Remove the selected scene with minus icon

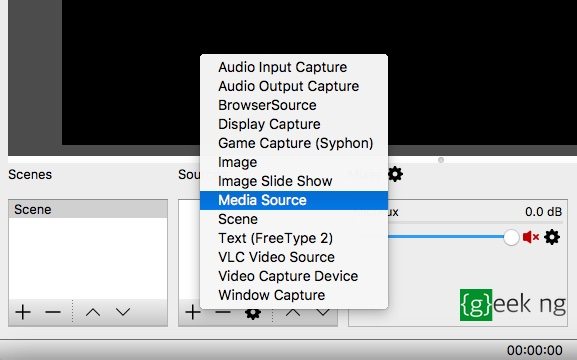tap(53, 312)
